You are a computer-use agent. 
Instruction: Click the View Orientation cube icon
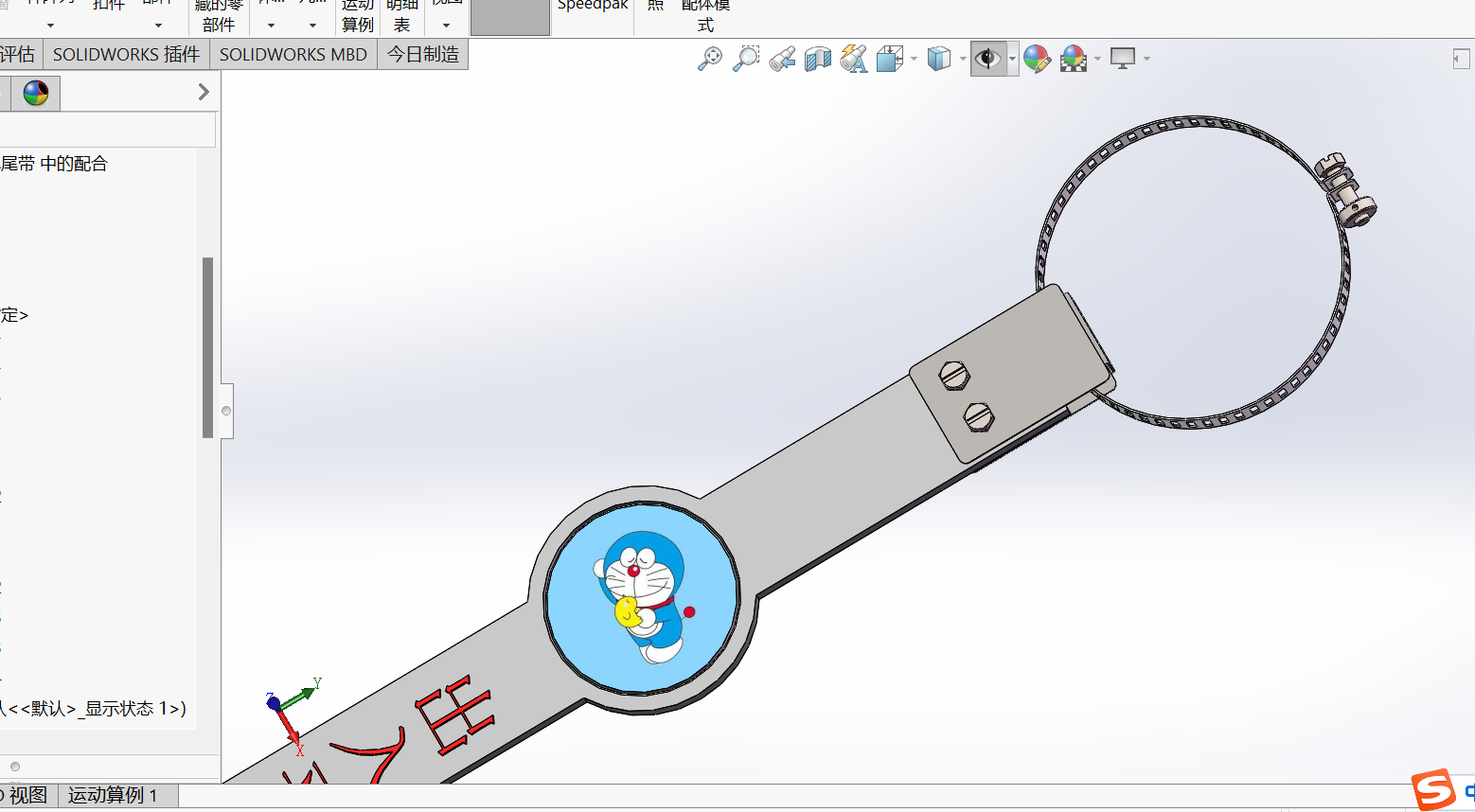click(x=889, y=59)
